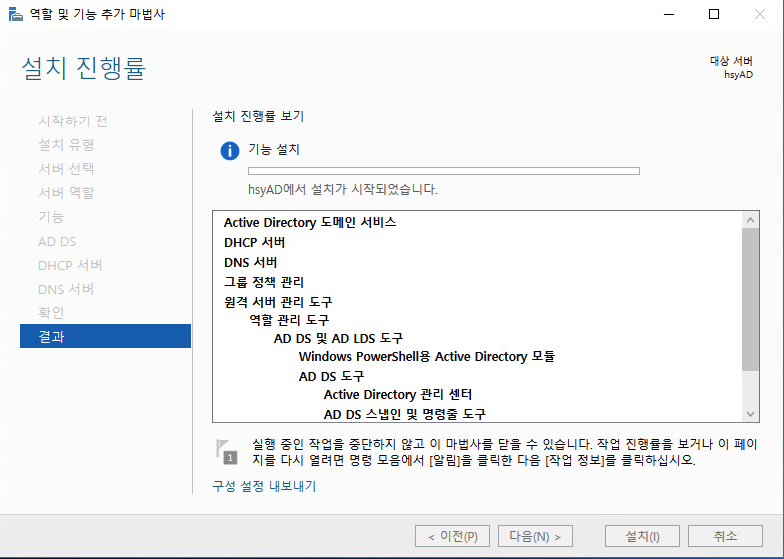Select the 시작하기 전 step
Image resolution: width=784 pixels, height=559 pixels.
72,121
